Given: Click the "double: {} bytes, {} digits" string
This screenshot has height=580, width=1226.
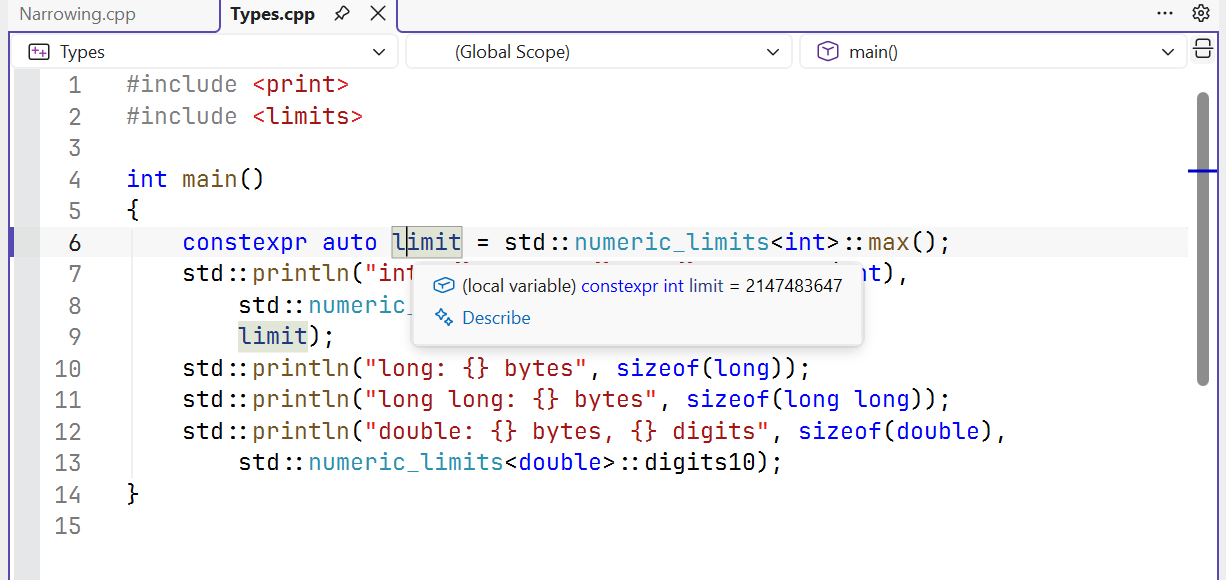Looking at the screenshot, I should point(566,431).
